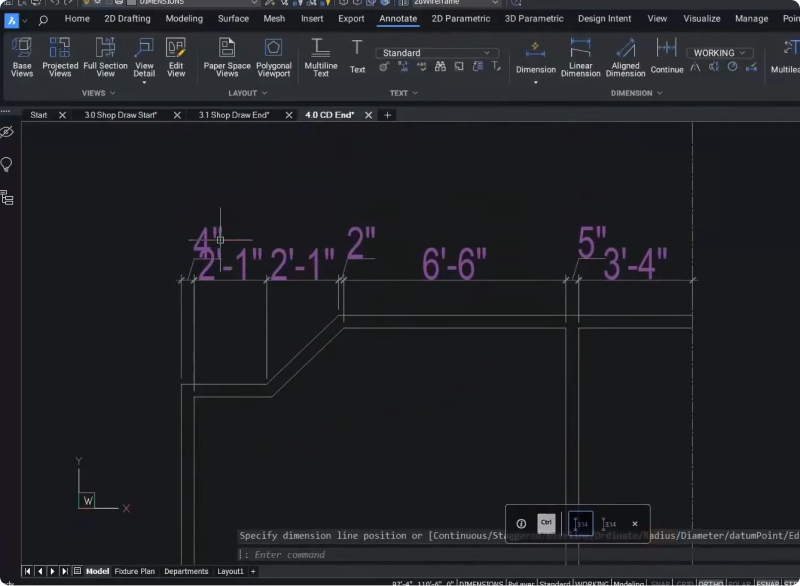Image resolution: width=800 pixels, height=586 pixels.
Task: Click the info icon in the hotkey assistant
Action: point(521,524)
